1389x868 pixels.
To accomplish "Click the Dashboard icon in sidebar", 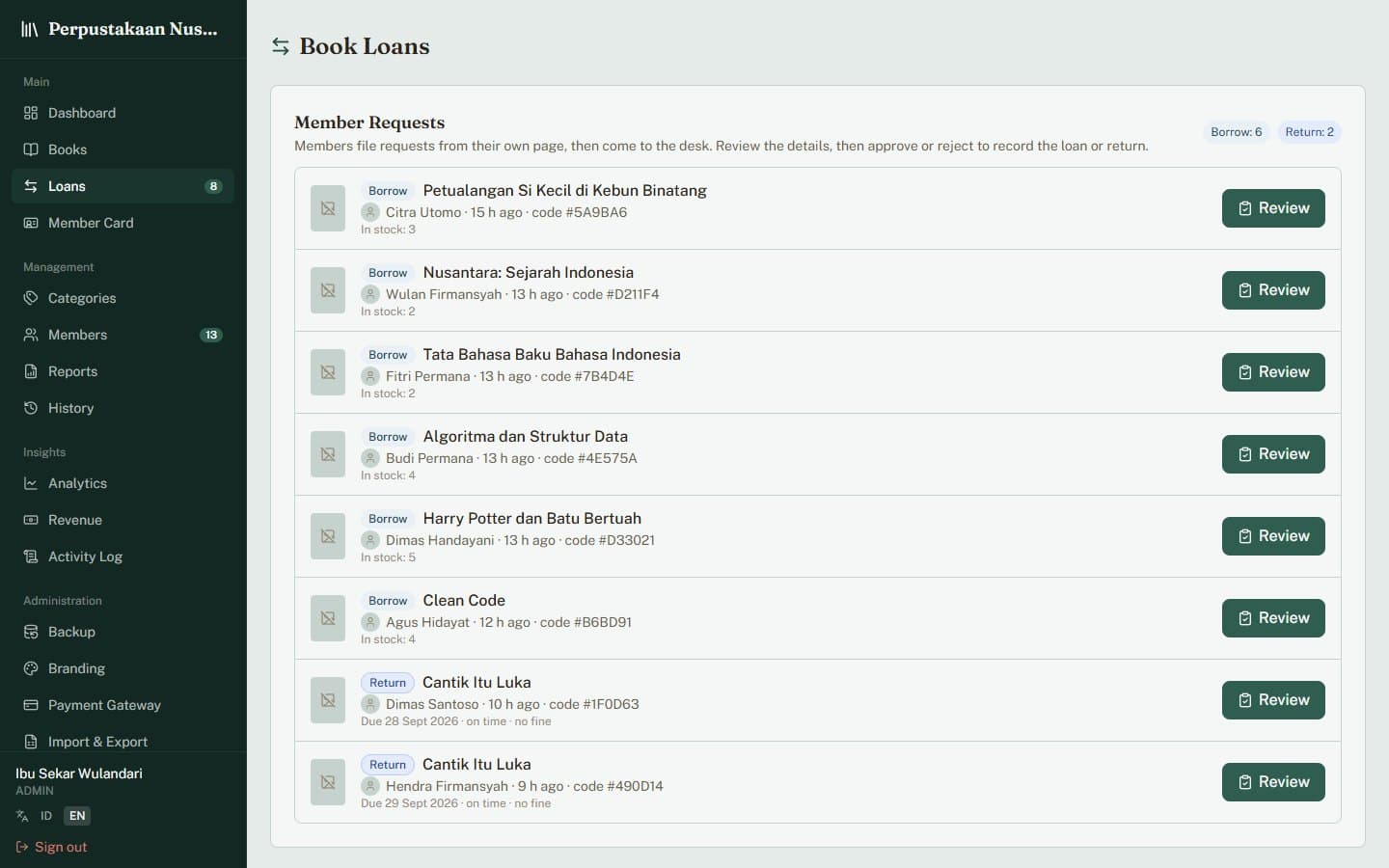I will click(31, 113).
